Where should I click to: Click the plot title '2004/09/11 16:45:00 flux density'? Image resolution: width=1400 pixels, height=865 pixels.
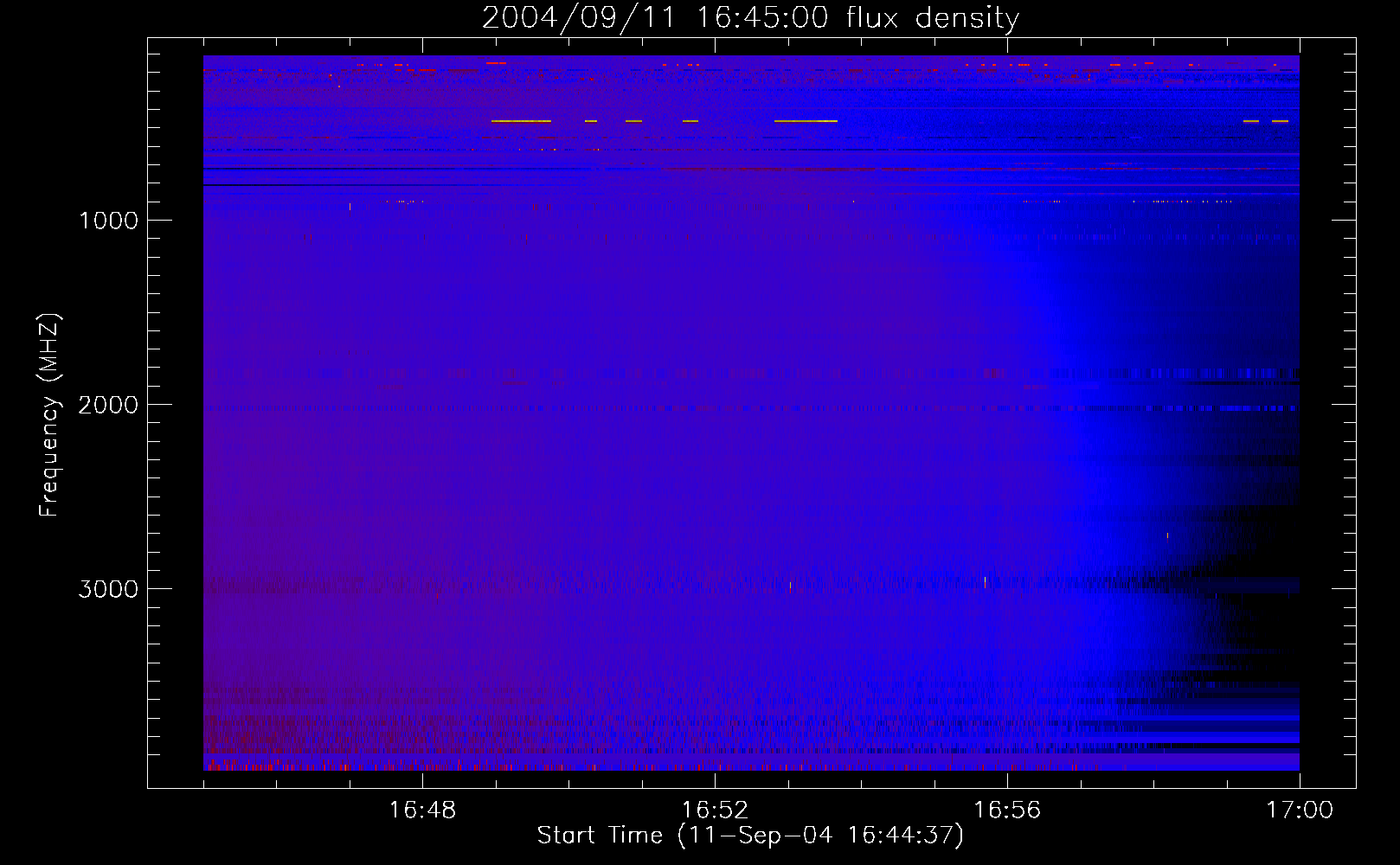750,18
